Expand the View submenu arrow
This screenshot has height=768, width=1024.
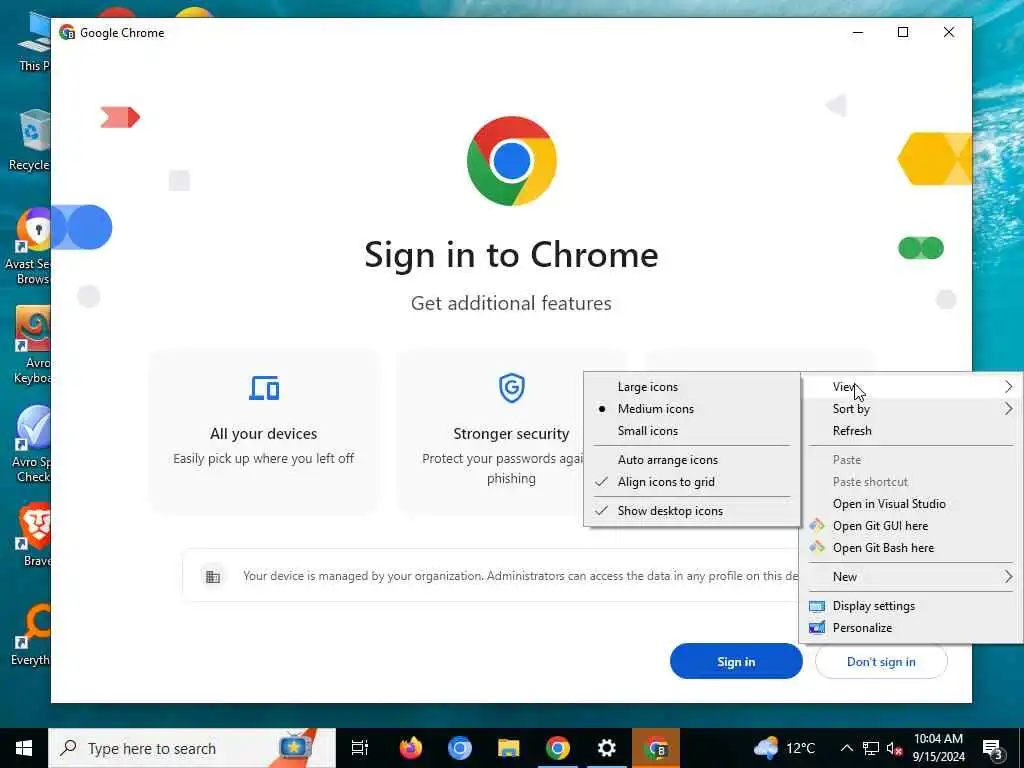pyautogui.click(x=1008, y=387)
